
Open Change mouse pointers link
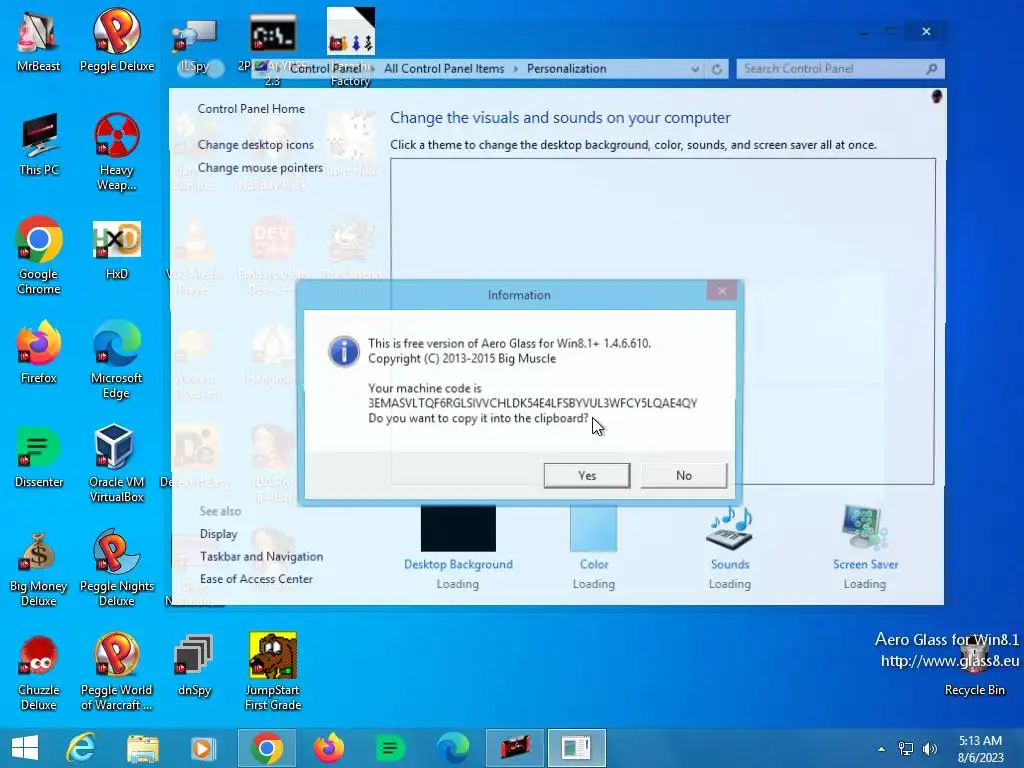(x=261, y=168)
